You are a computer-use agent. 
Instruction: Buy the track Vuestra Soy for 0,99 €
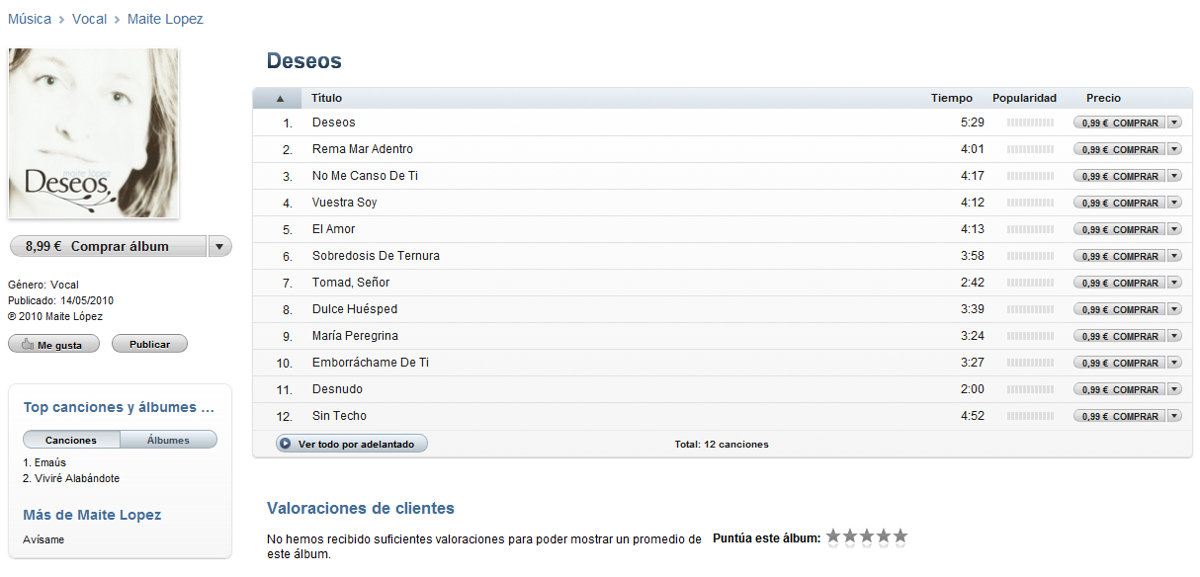[1119, 203]
